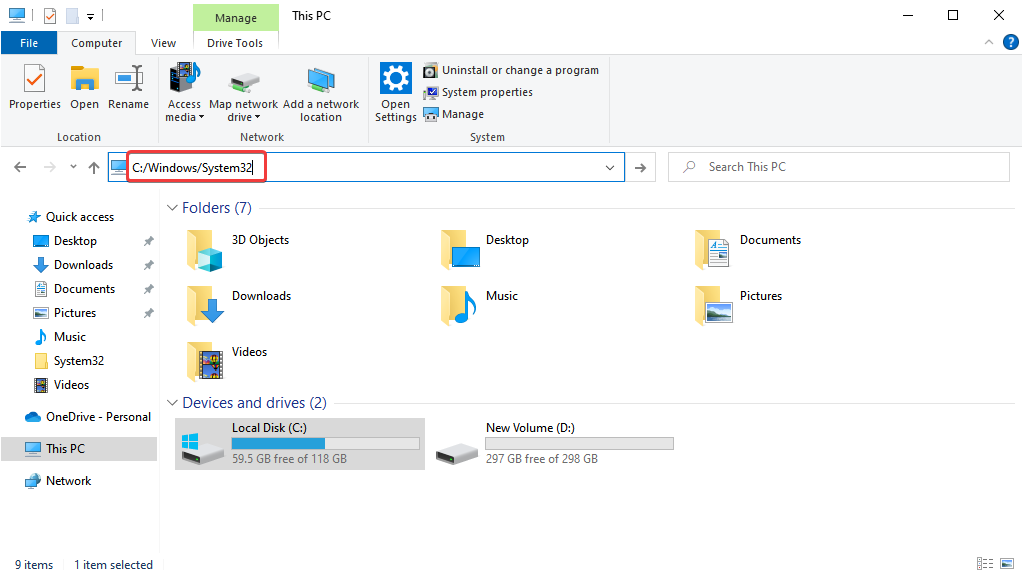Open System32 in navigation pane

click(69, 361)
